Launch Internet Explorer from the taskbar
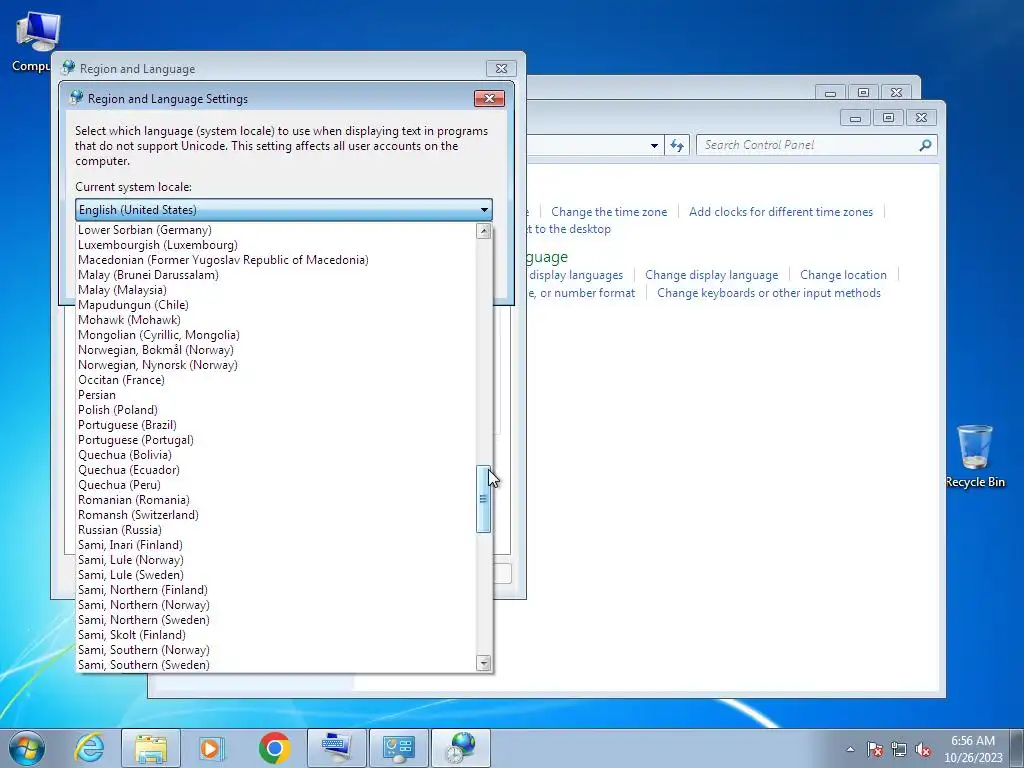Viewport: 1024px width, 768px height. (x=89, y=748)
